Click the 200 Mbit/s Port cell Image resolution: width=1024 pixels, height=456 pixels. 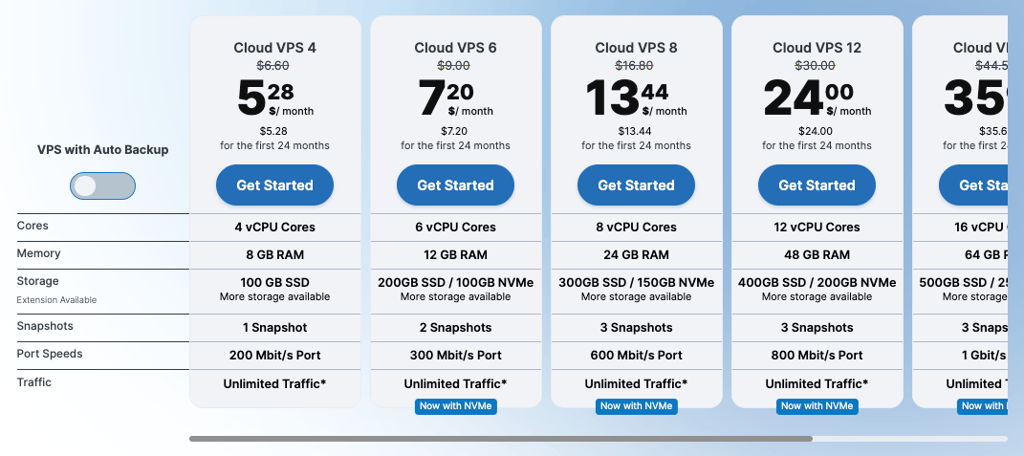[275, 355]
